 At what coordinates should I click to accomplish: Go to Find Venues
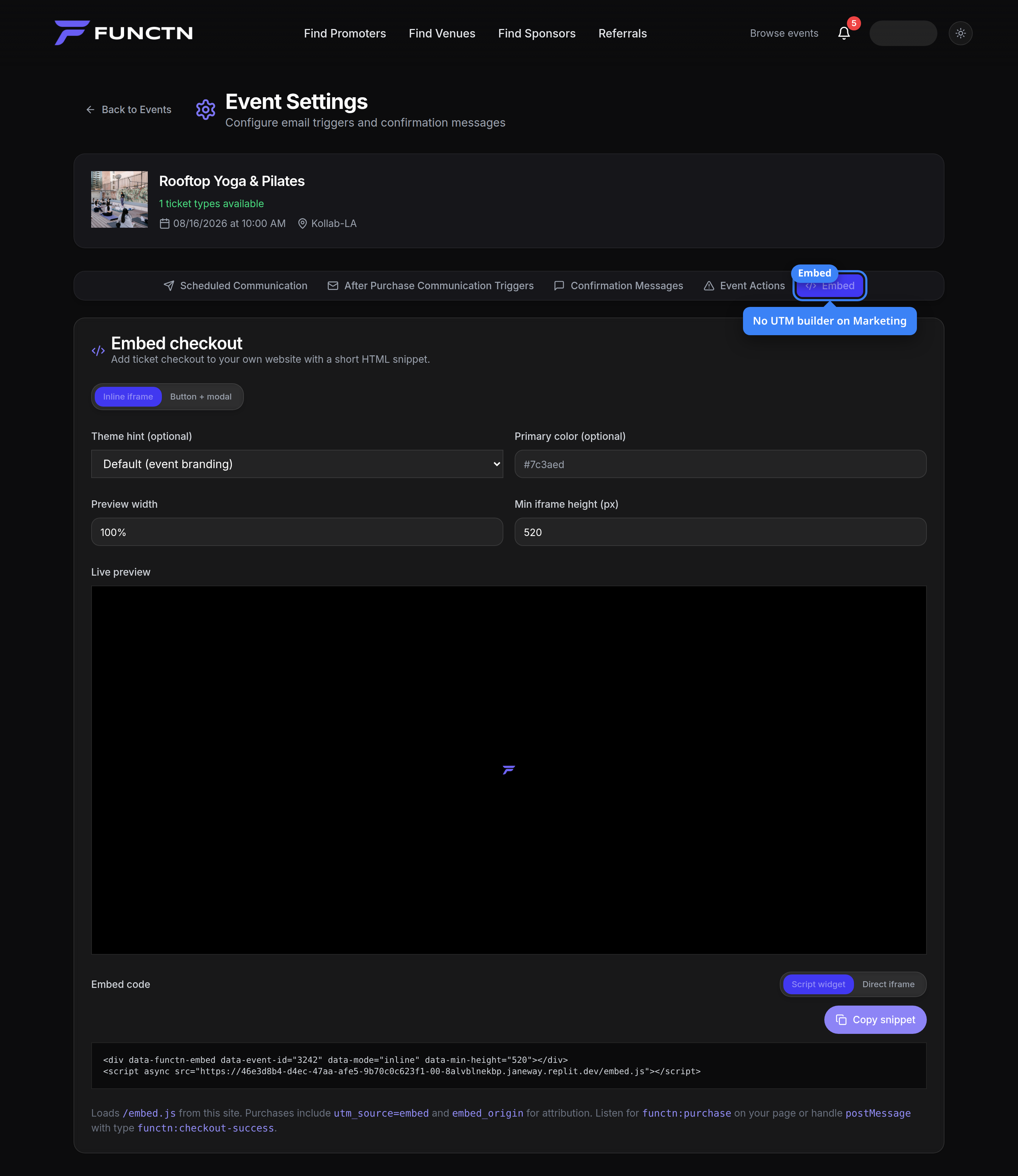point(442,34)
